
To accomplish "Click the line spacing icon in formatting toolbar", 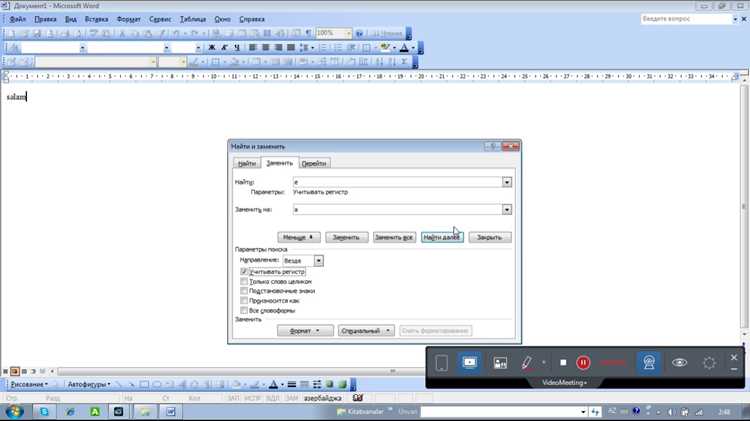I will coord(303,47).
